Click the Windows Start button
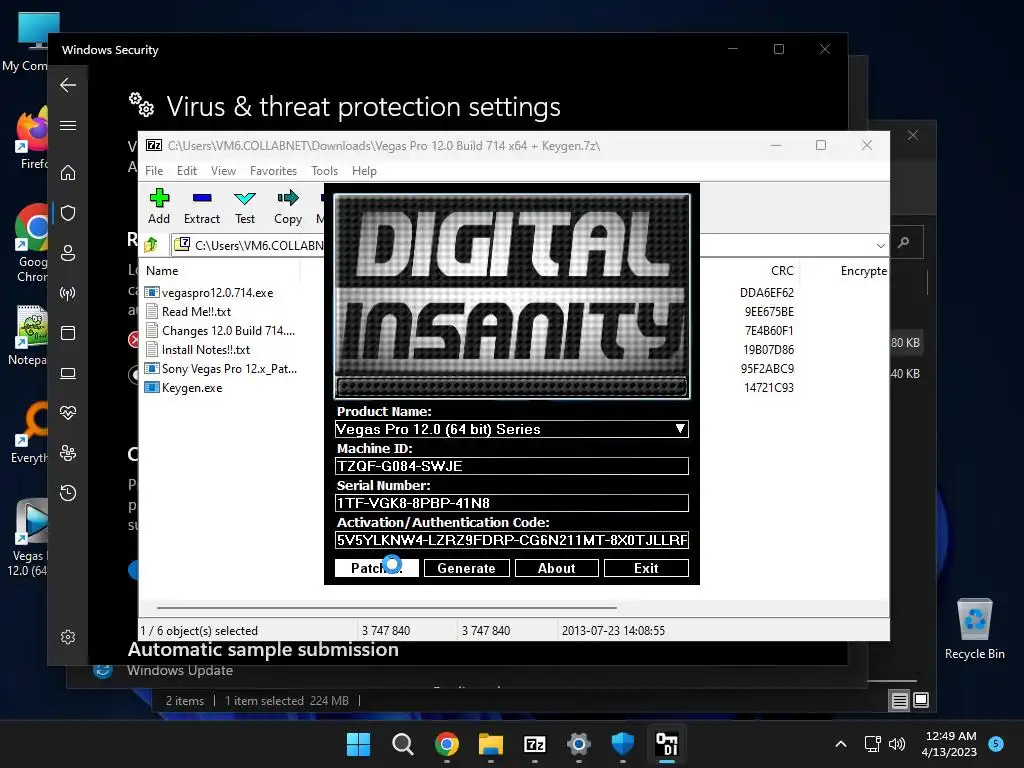Screen dimensions: 1024x768 coord(358,744)
